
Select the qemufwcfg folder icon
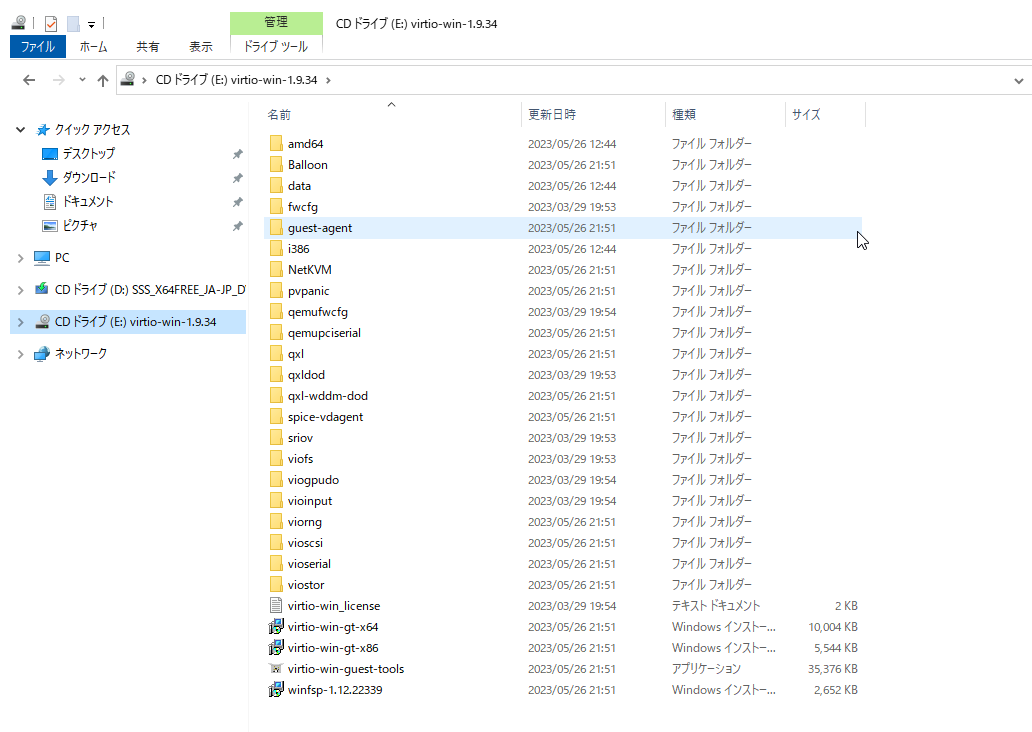click(276, 312)
